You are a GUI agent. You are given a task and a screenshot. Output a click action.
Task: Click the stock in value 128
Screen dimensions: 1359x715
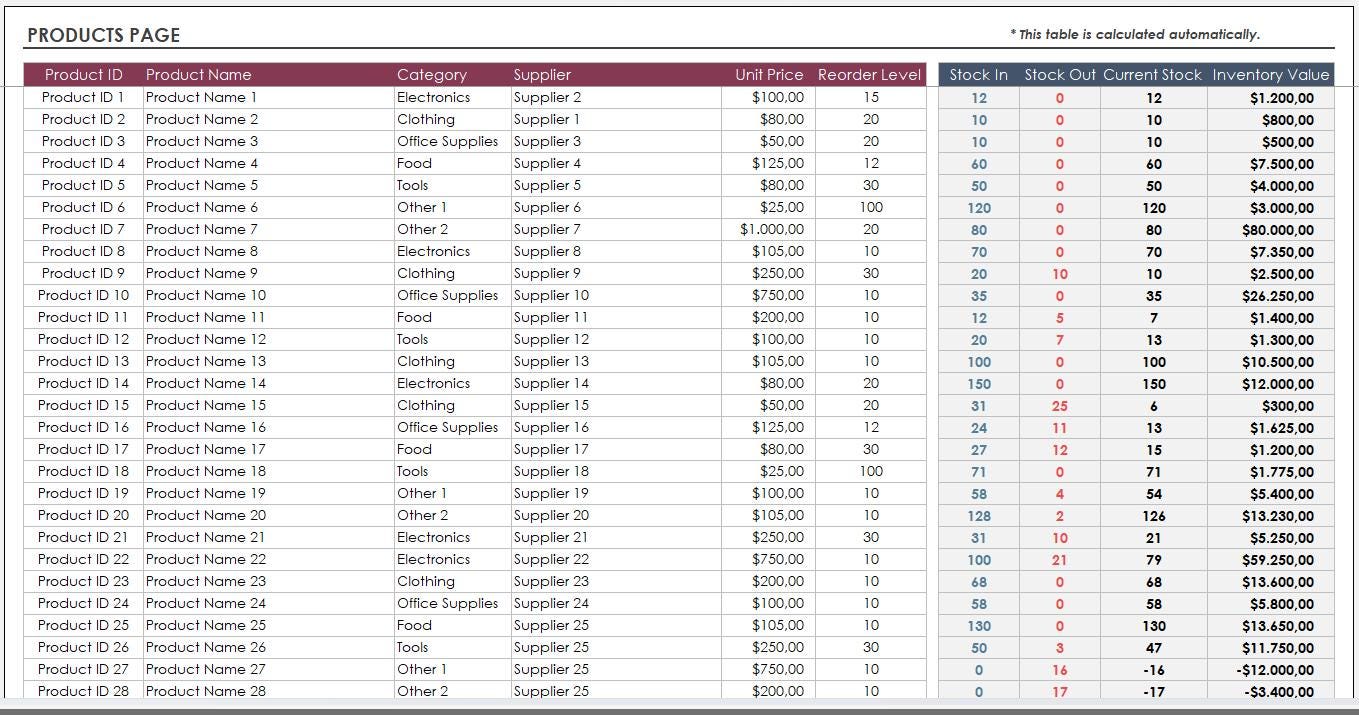[979, 516]
